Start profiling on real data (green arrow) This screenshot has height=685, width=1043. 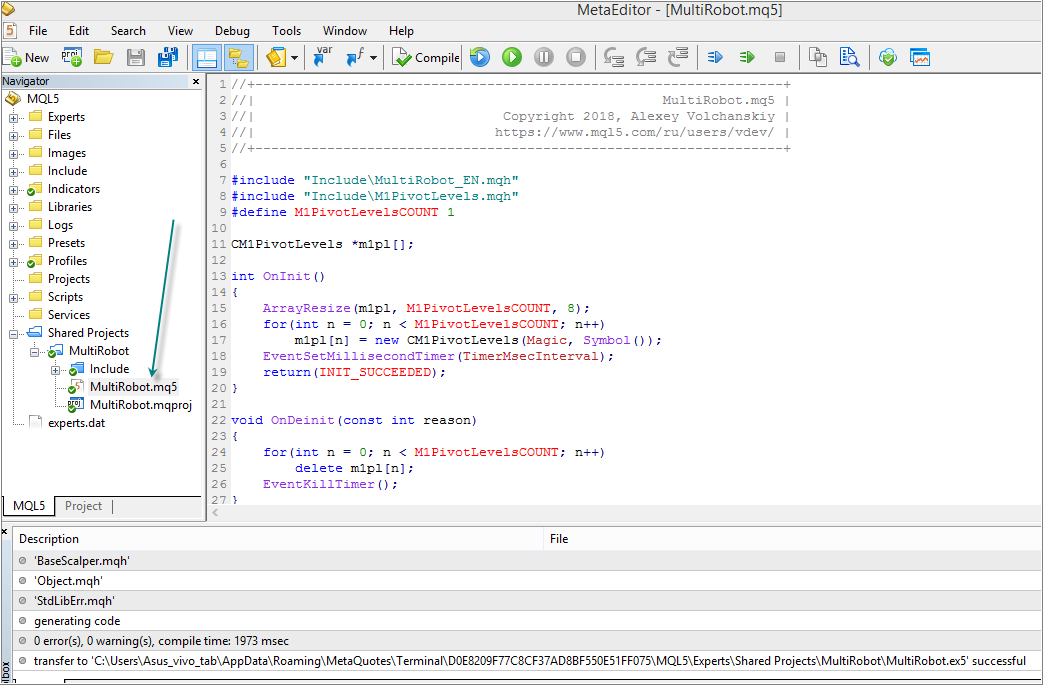click(747, 58)
